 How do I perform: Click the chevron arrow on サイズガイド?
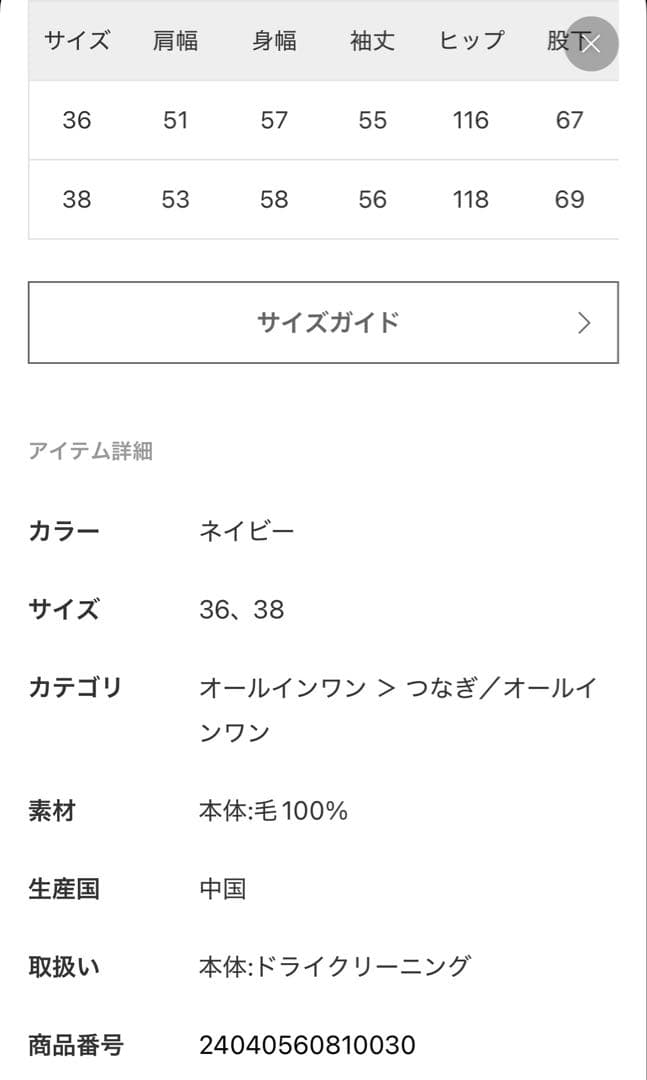[x=585, y=323]
